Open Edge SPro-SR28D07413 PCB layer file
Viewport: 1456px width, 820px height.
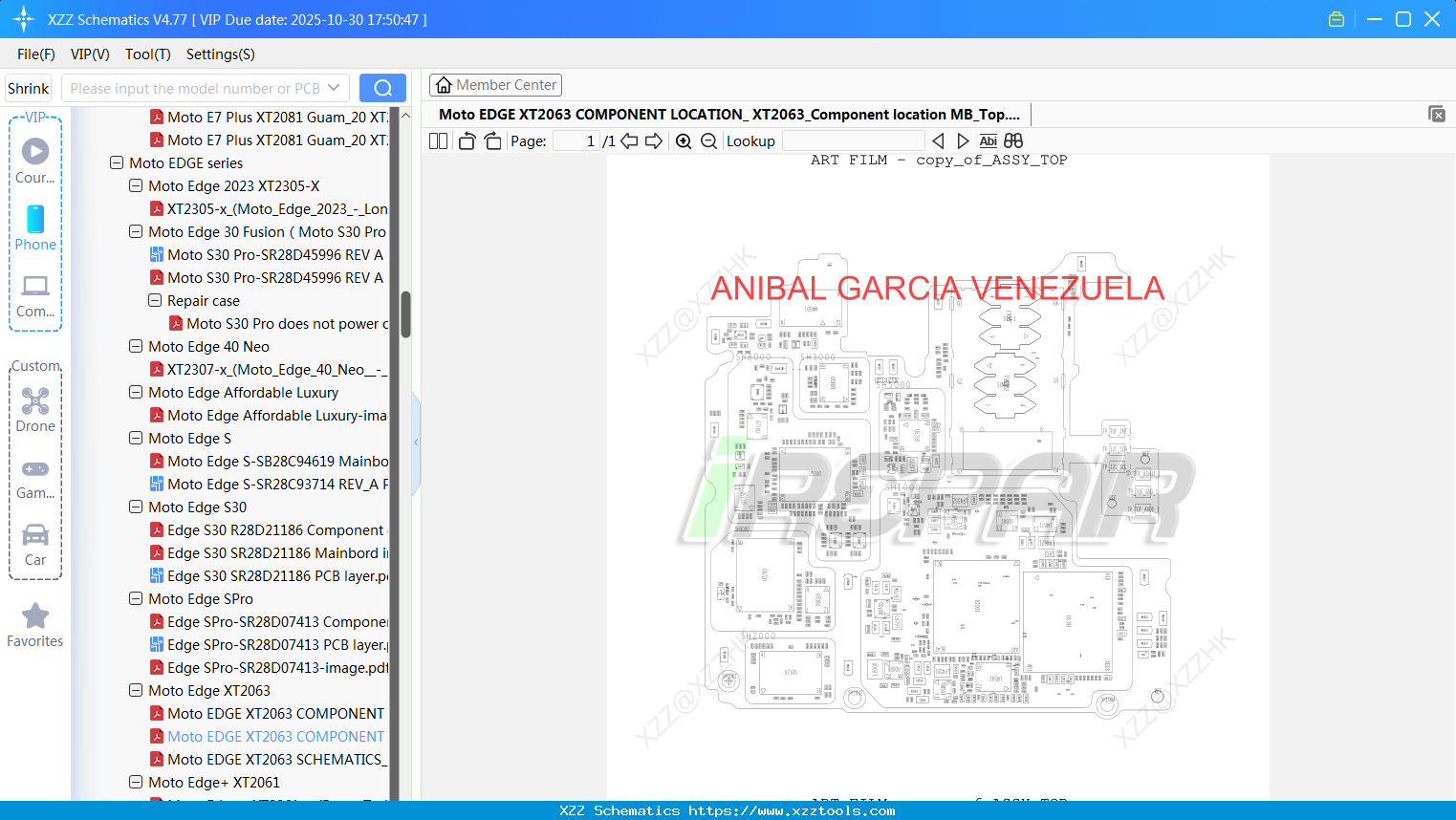point(269,644)
